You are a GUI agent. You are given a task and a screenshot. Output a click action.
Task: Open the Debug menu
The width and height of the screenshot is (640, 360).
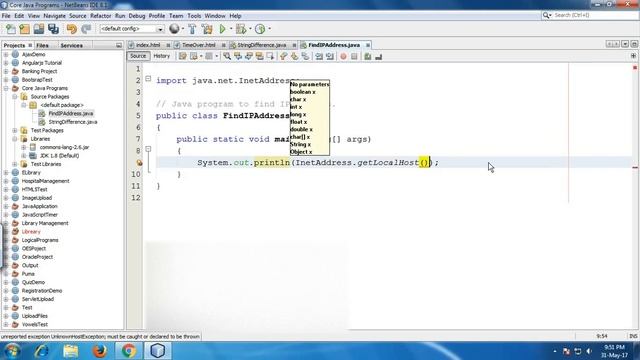[137, 16]
